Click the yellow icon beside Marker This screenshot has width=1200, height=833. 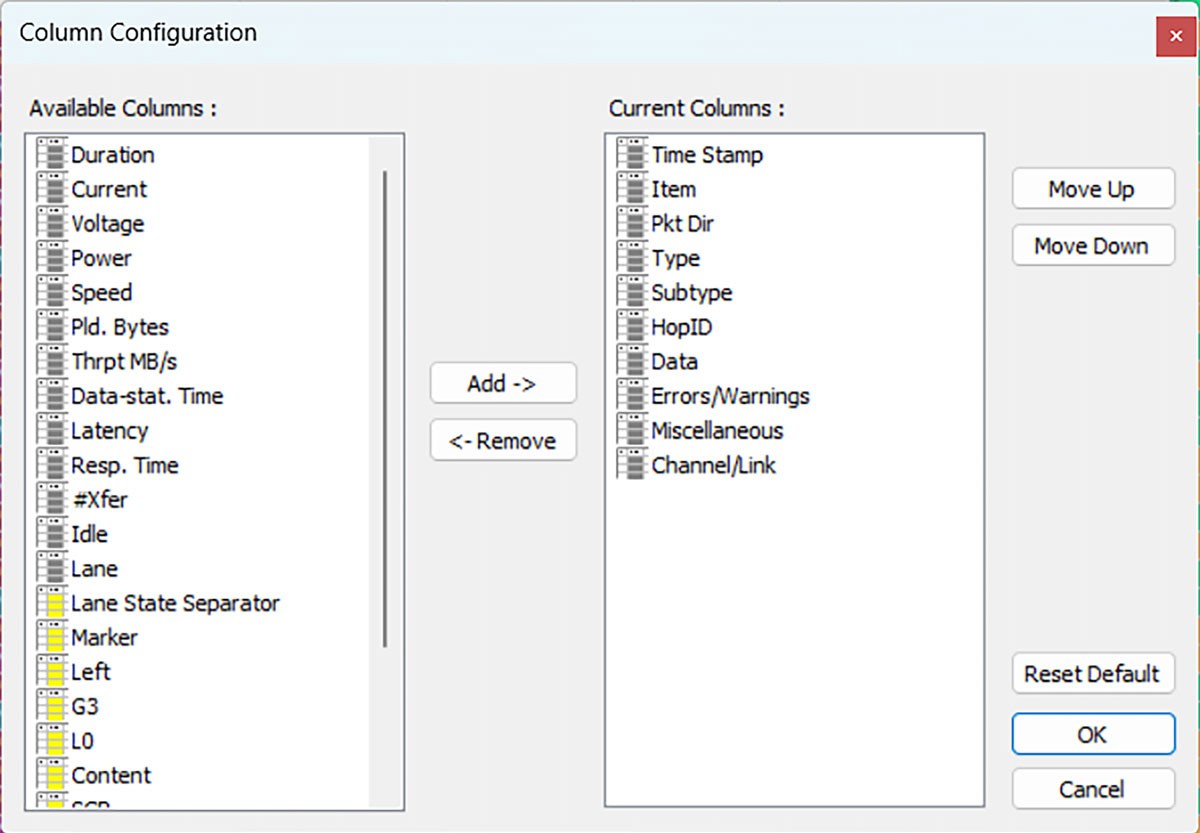point(51,637)
